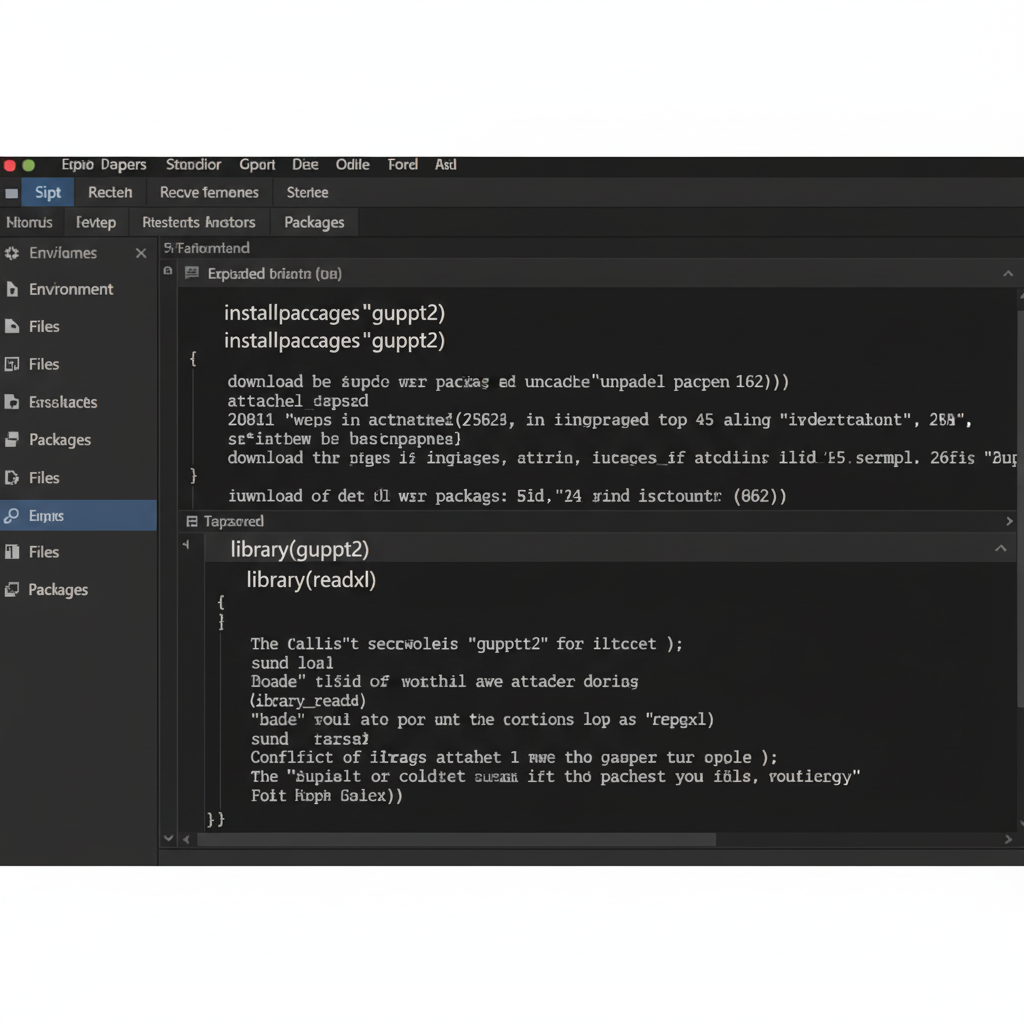Click the vertical scrollbar on right edge
1024x1024 pixels.
(1019, 500)
